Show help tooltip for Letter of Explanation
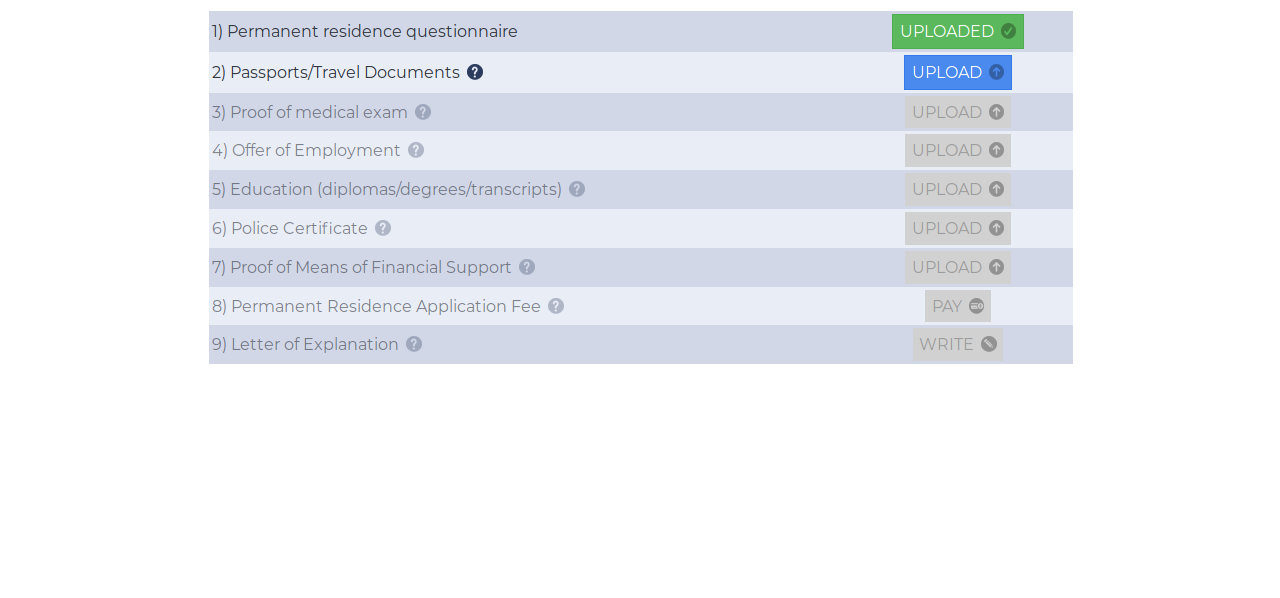This screenshot has height=598, width=1280. click(x=414, y=344)
